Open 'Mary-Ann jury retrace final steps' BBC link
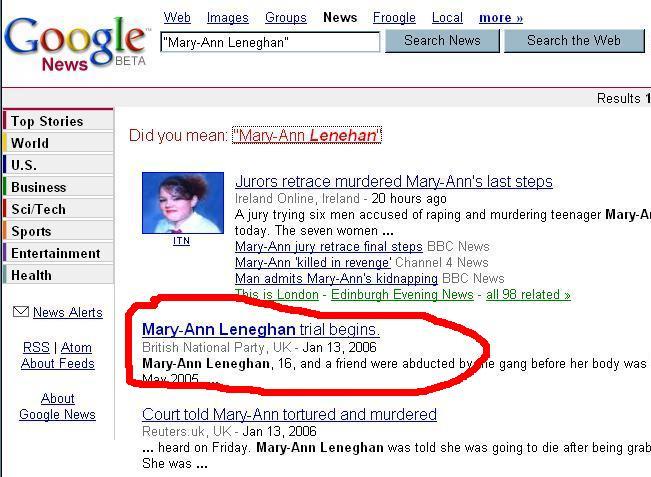The image size is (651, 477). pyautogui.click(x=328, y=247)
